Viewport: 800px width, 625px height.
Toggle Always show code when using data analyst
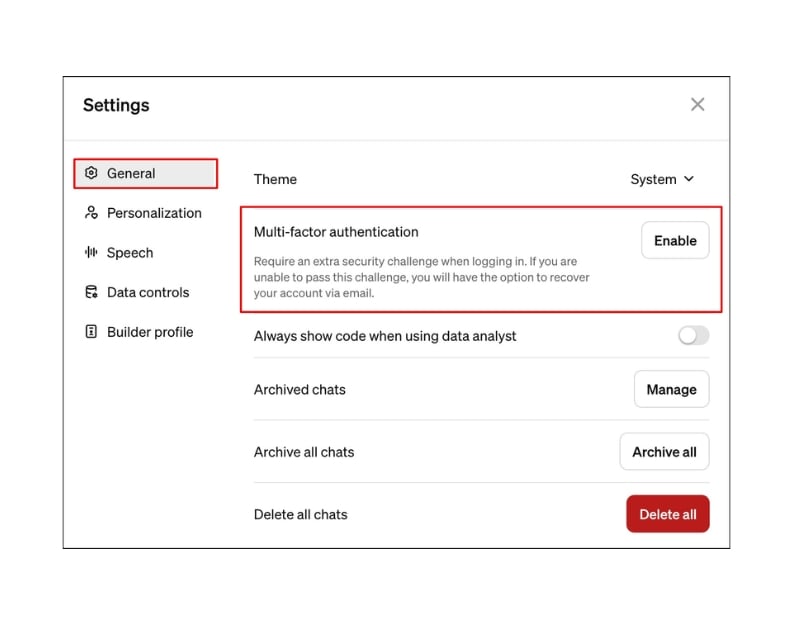point(693,335)
